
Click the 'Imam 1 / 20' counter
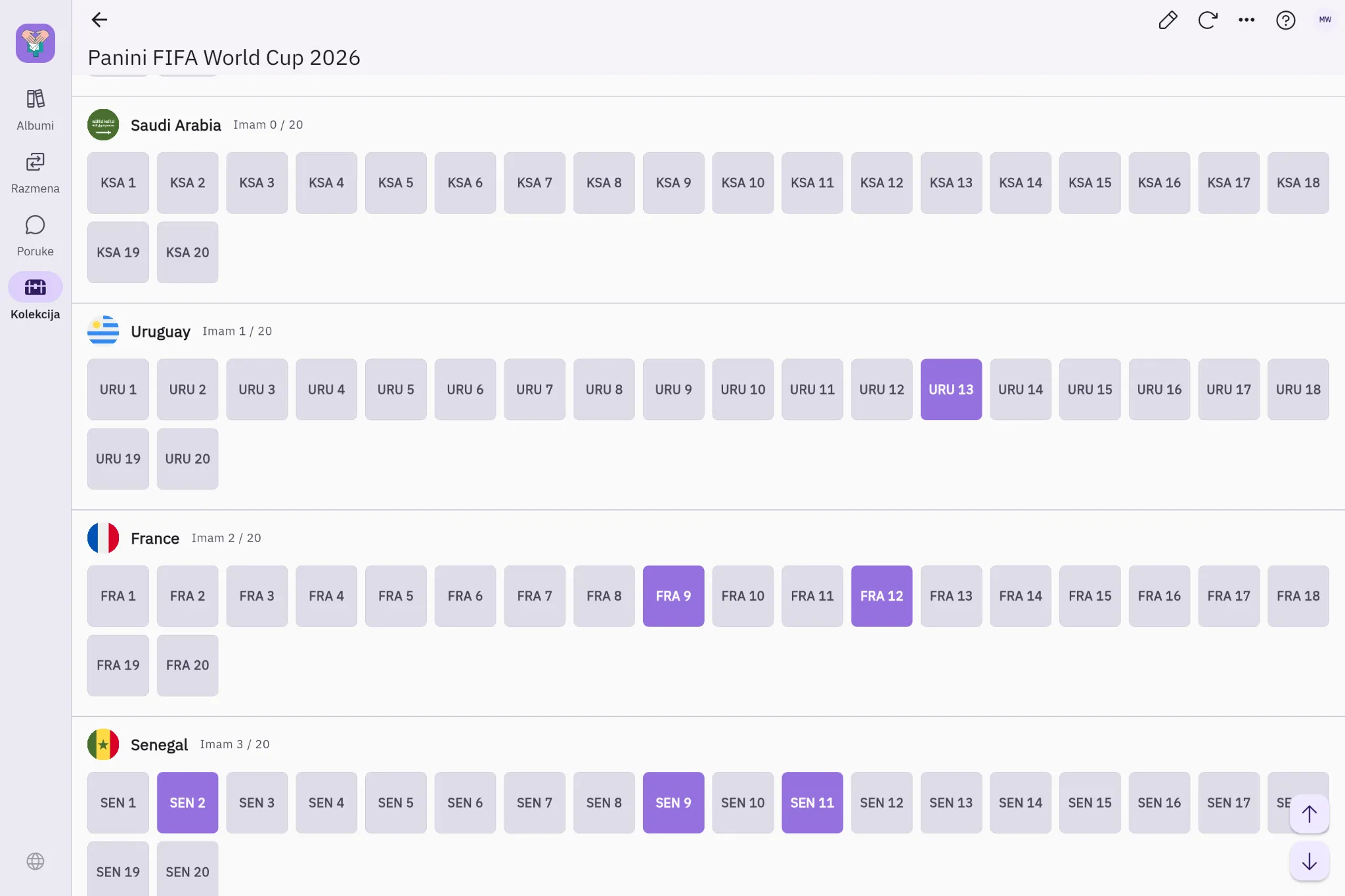pyautogui.click(x=237, y=331)
